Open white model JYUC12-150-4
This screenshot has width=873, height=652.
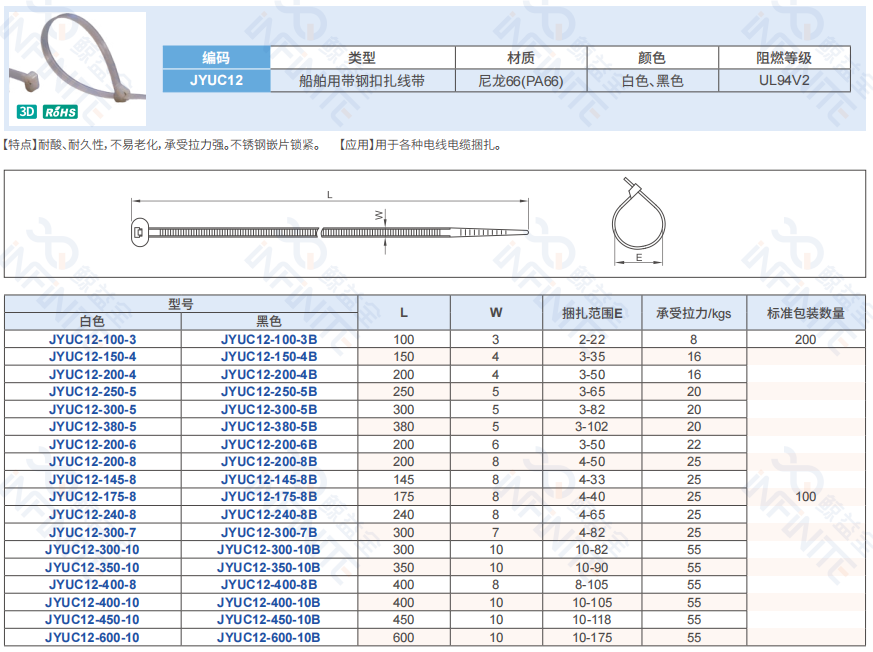coord(92,356)
